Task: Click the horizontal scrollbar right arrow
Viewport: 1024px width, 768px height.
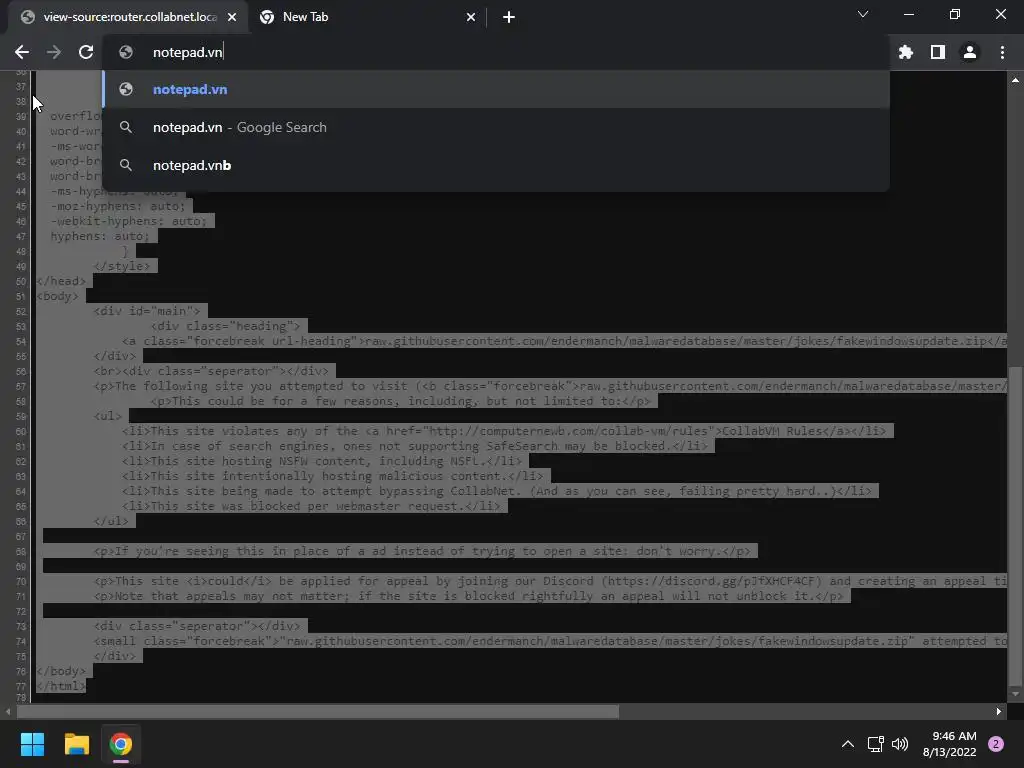Action: click(999, 711)
